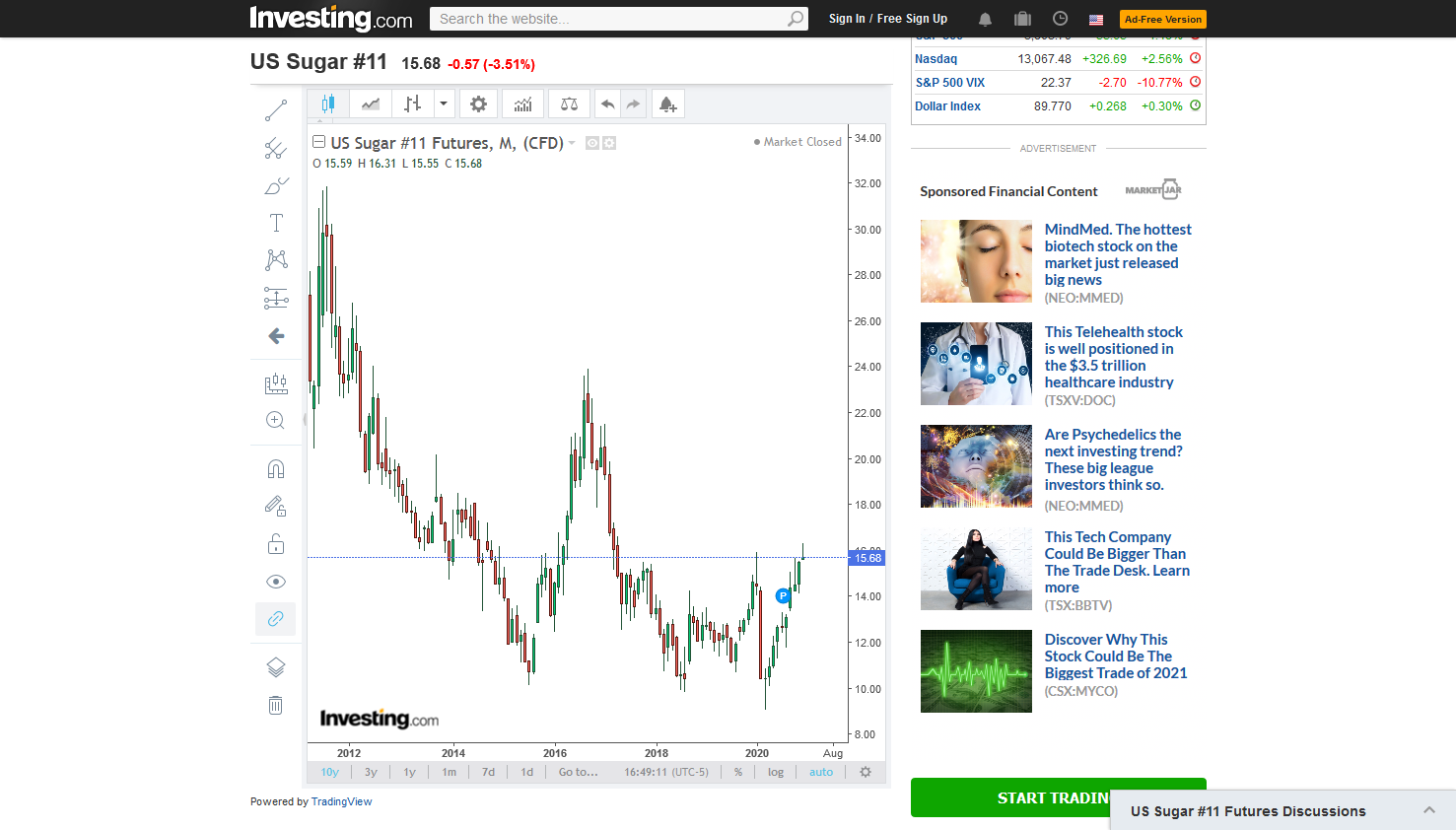Toggle hide all drawings eye icon
The image size is (1456, 830).
pos(276,582)
